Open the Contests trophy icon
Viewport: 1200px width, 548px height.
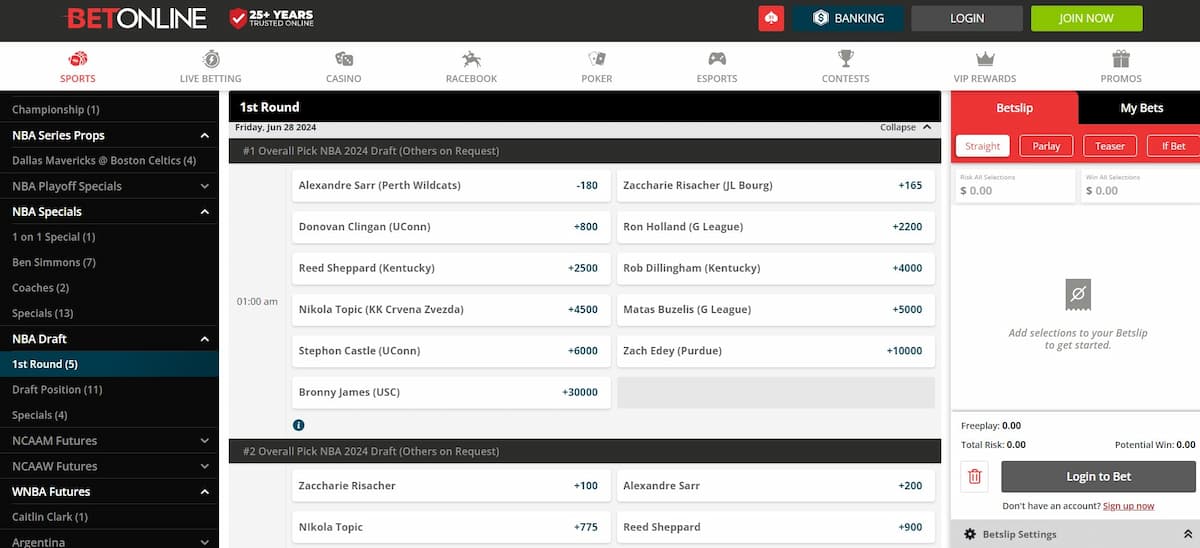pyautogui.click(x=846, y=59)
